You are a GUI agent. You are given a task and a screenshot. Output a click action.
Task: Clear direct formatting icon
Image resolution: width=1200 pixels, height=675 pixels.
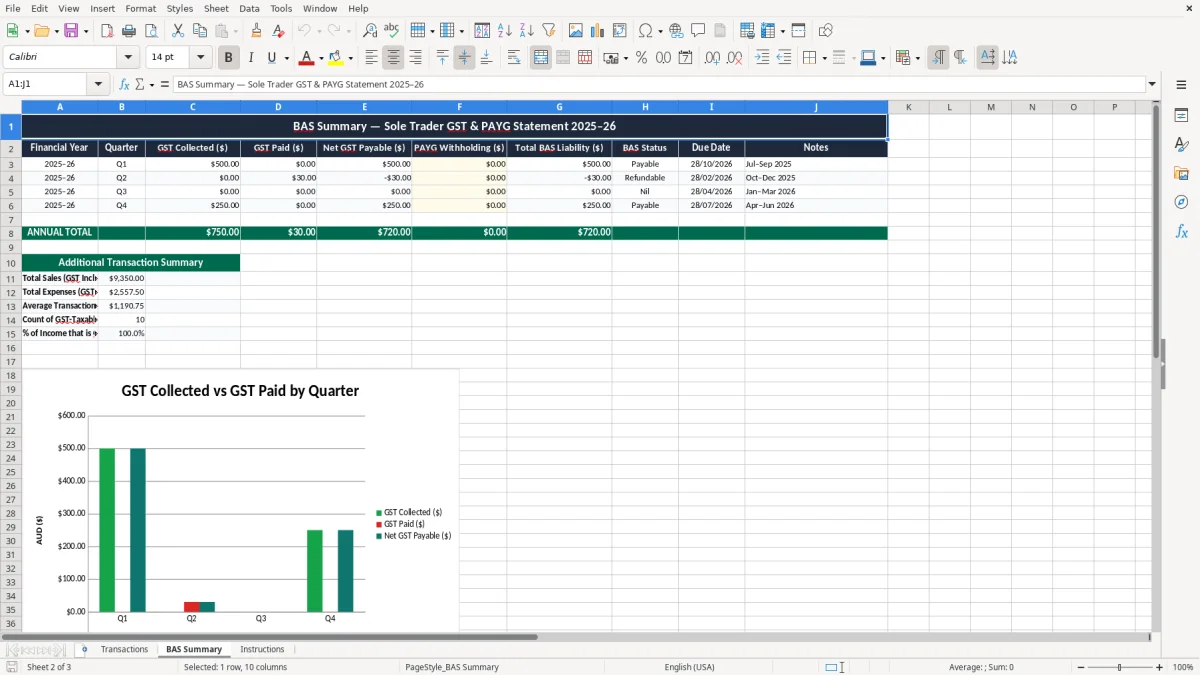[x=278, y=30]
